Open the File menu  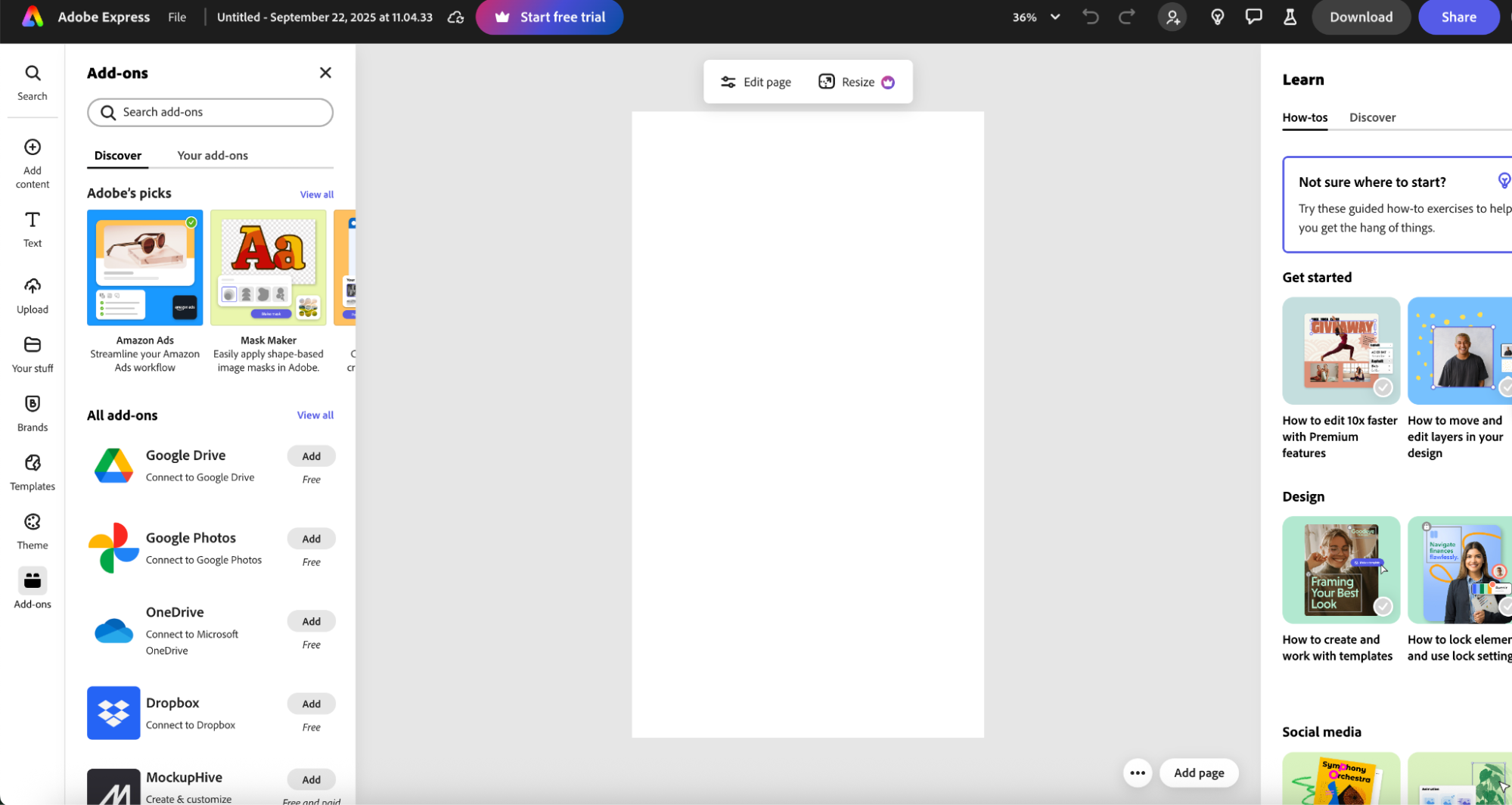coord(177,17)
